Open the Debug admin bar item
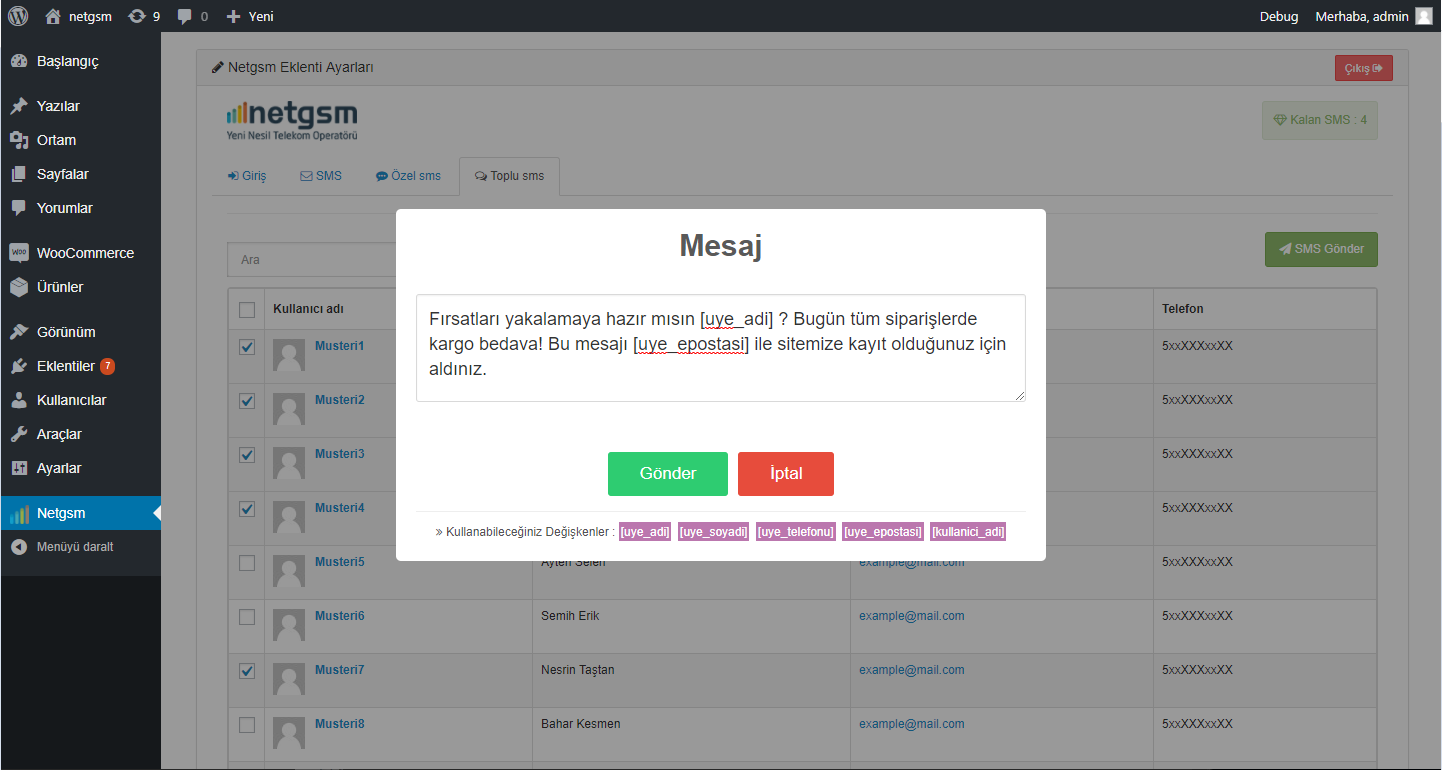Image resolution: width=1442 pixels, height=770 pixels. [x=1279, y=16]
